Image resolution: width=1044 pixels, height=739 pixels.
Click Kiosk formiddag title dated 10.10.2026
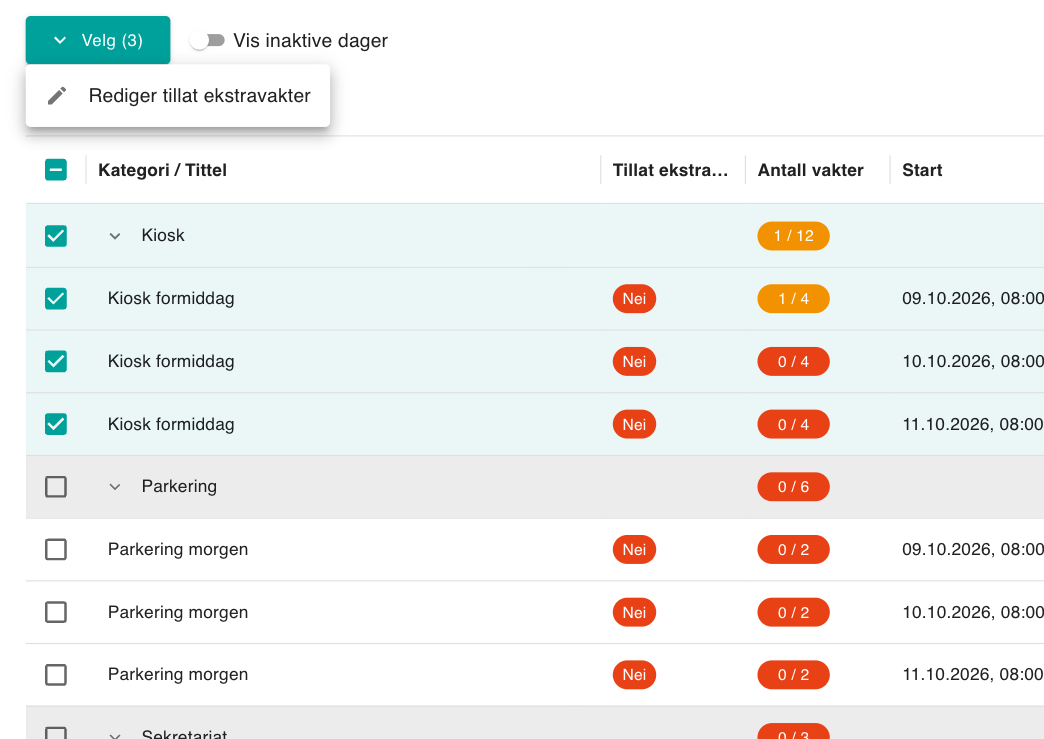(171, 361)
